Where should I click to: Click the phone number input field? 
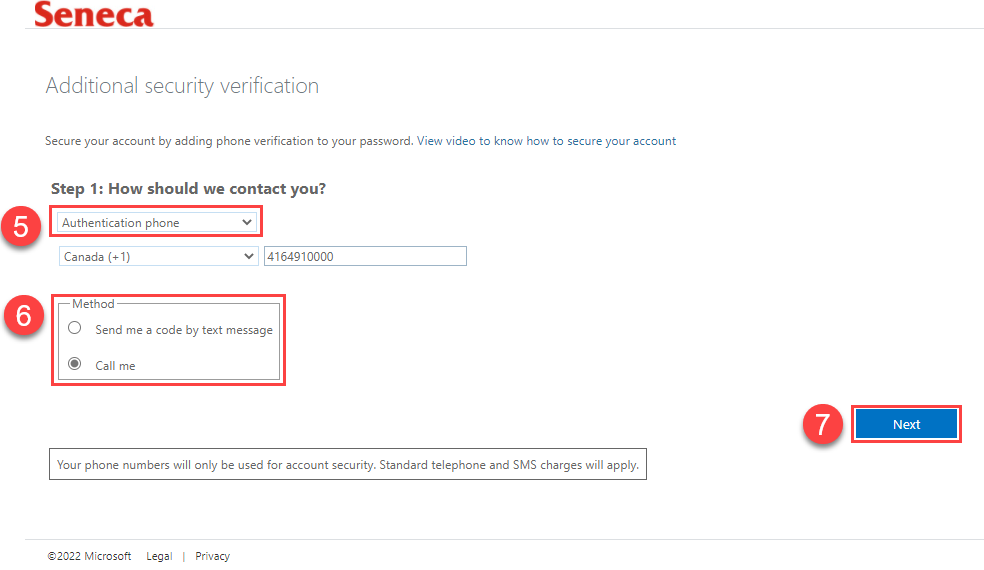[365, 256]
